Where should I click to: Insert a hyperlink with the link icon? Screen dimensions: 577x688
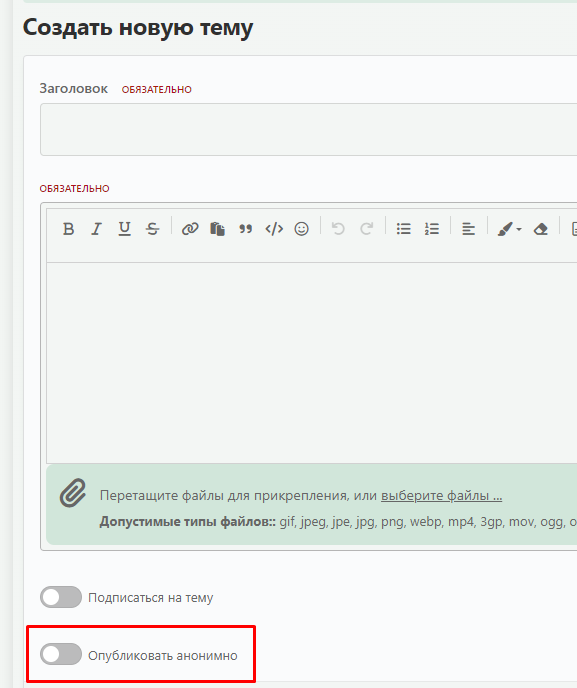190,229
